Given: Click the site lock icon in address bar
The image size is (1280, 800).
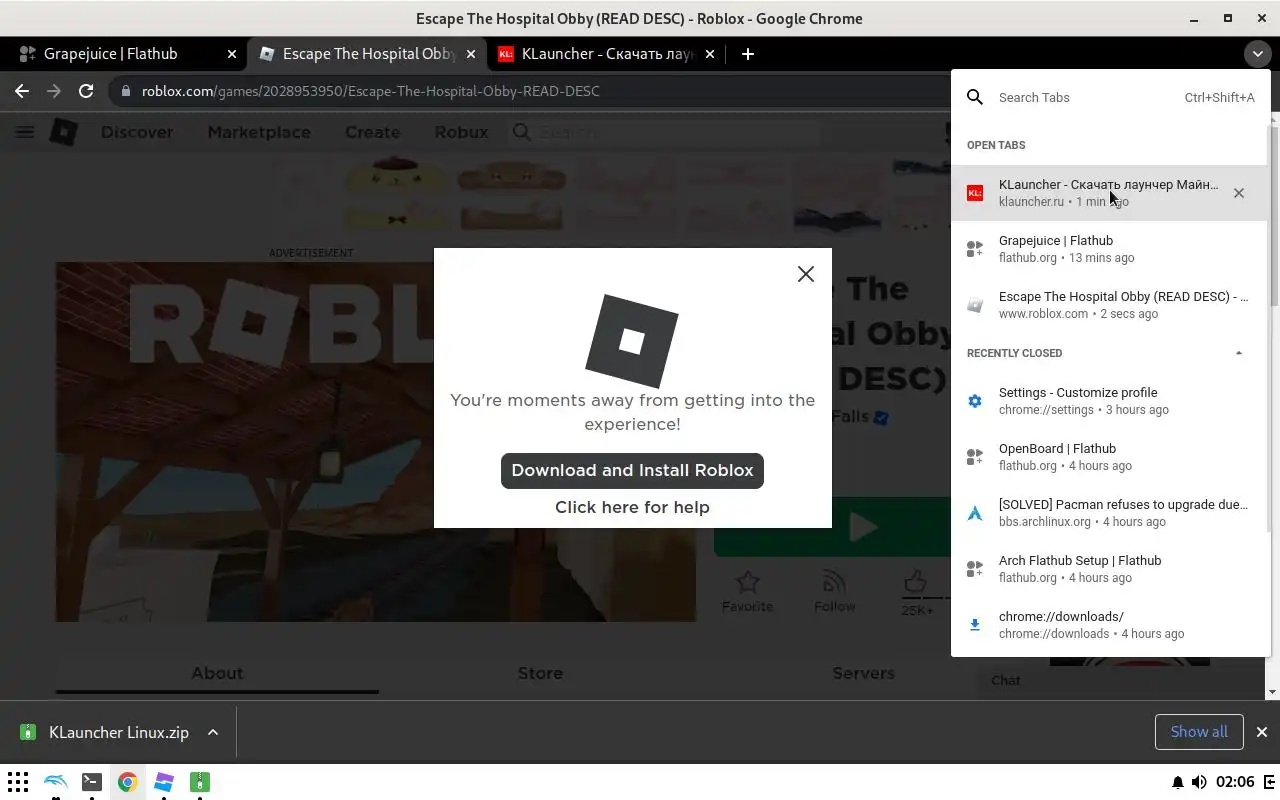Looking at the screenshot, I should click(125, 91).
